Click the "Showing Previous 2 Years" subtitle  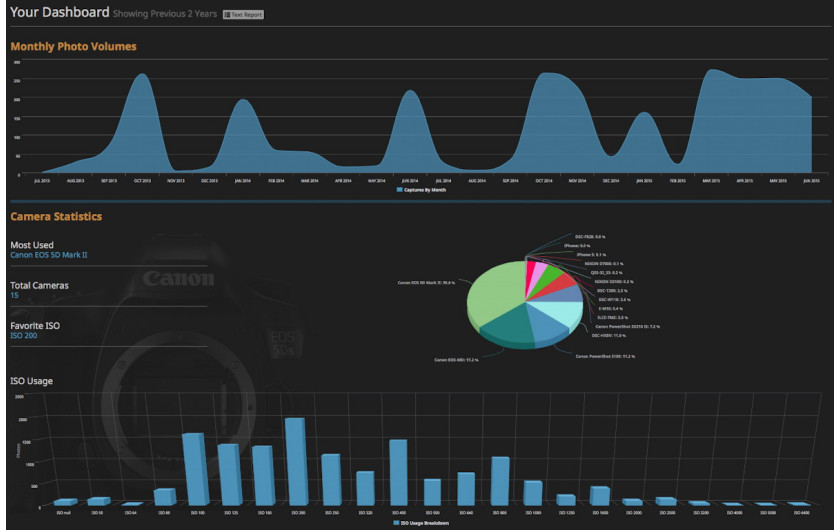tap(165, 14)
